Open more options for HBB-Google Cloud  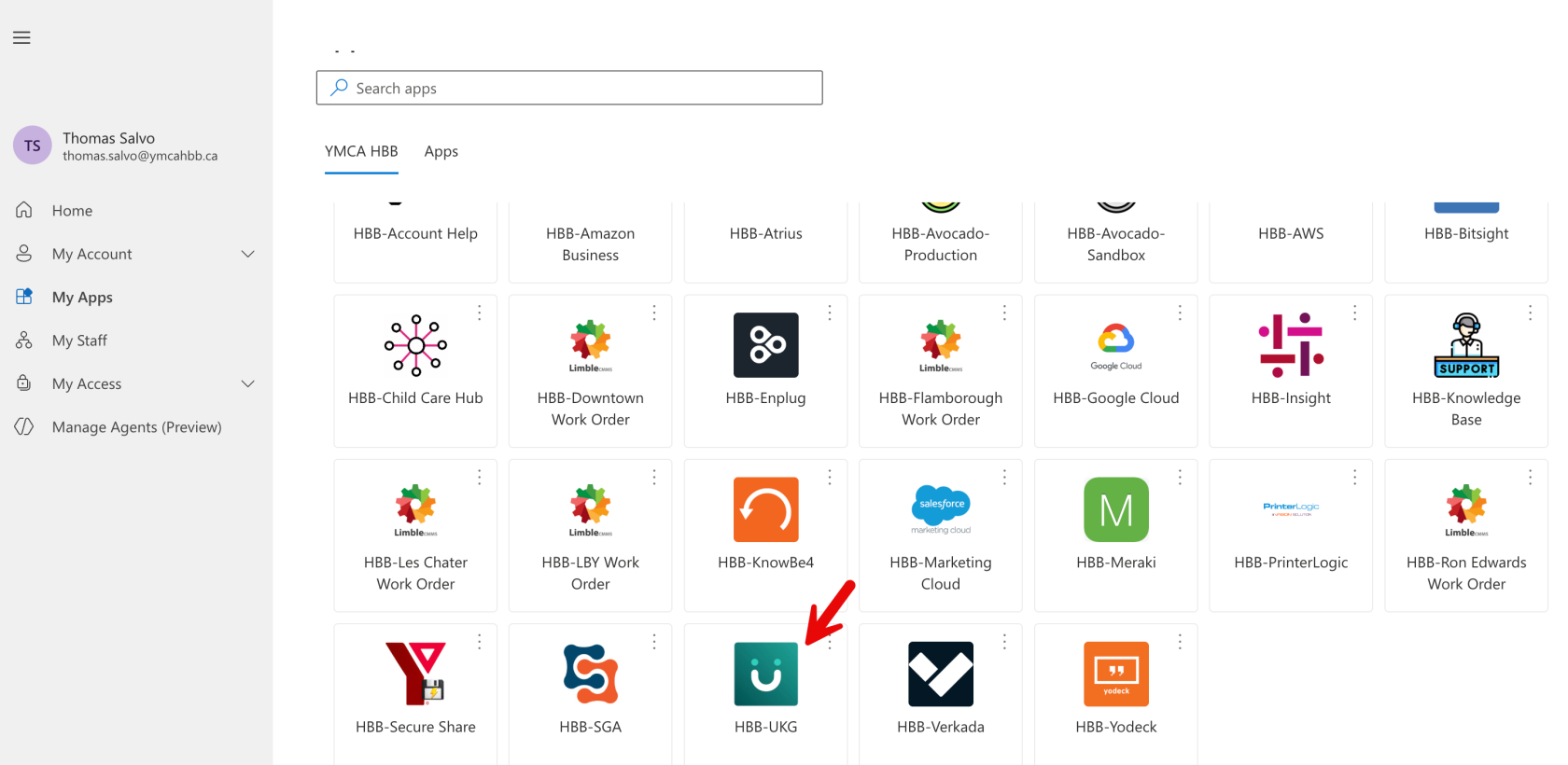pos(1180,313)
